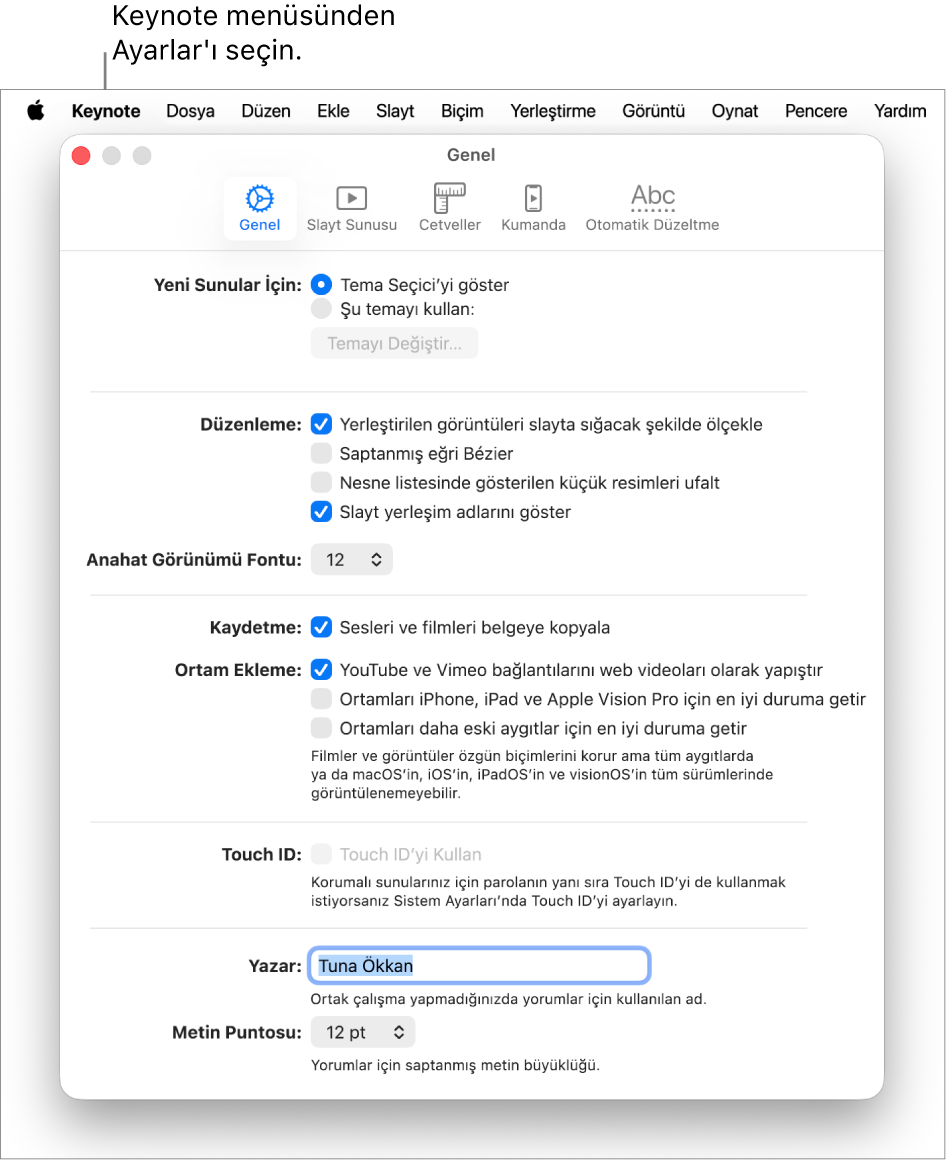
Task: Click the Genel window title
Action: click(x=471, y=155)
